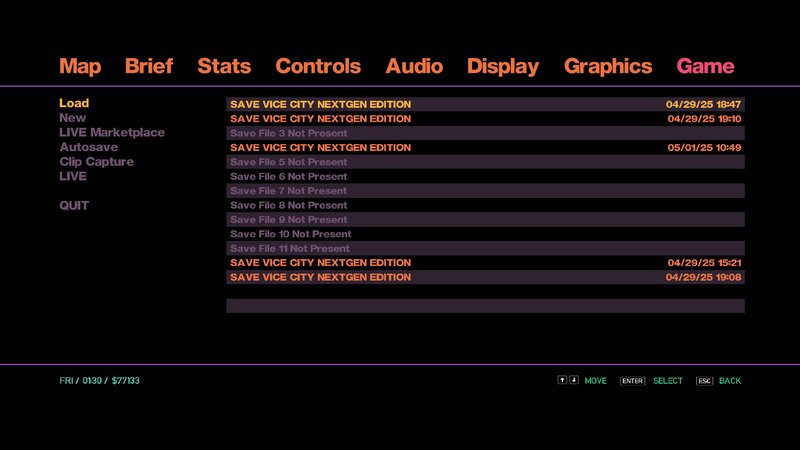
Task: Open the Map tab
Action: pyautogui.click(x=80, y=66)
